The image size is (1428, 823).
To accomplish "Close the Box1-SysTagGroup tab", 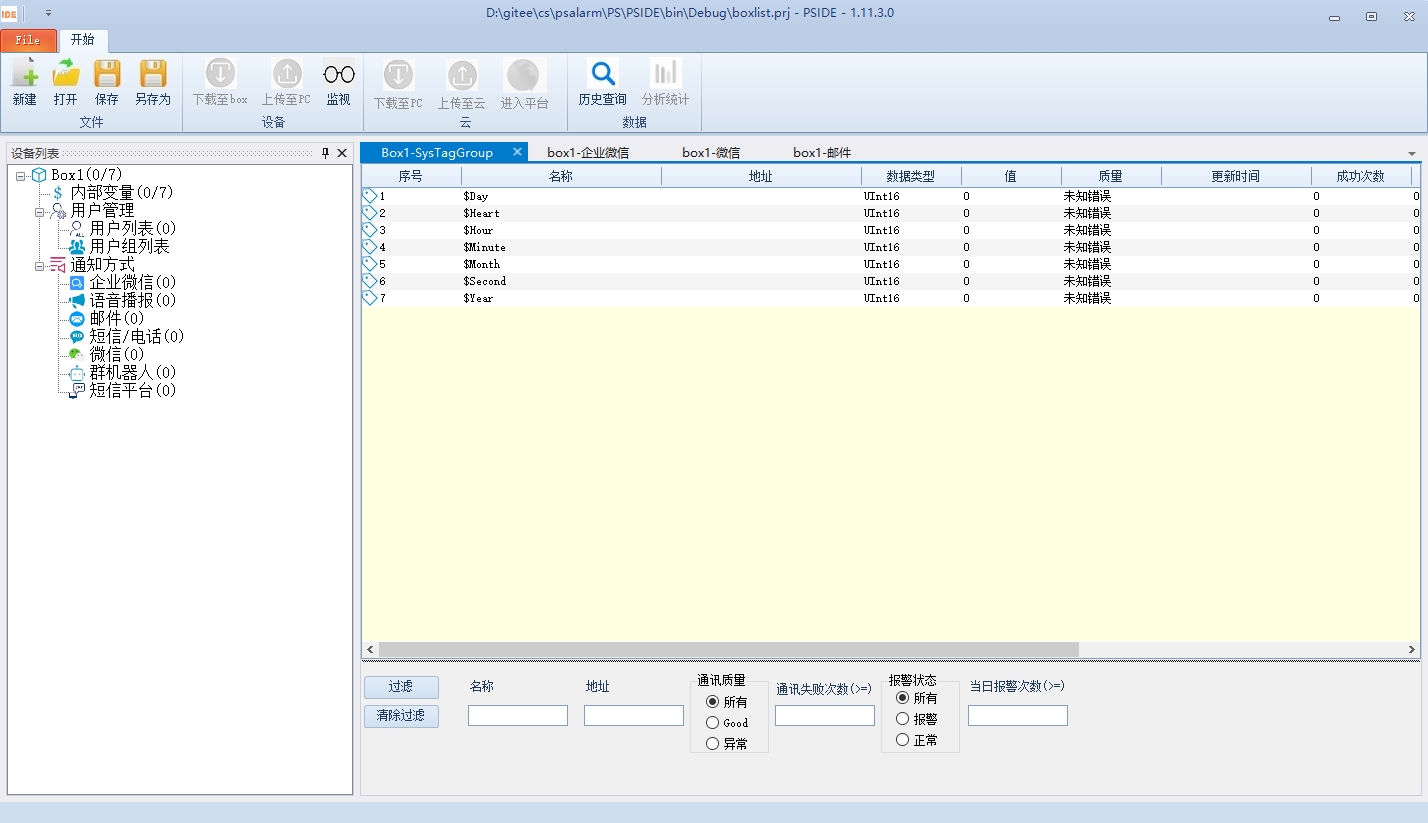I will (517, 152).
